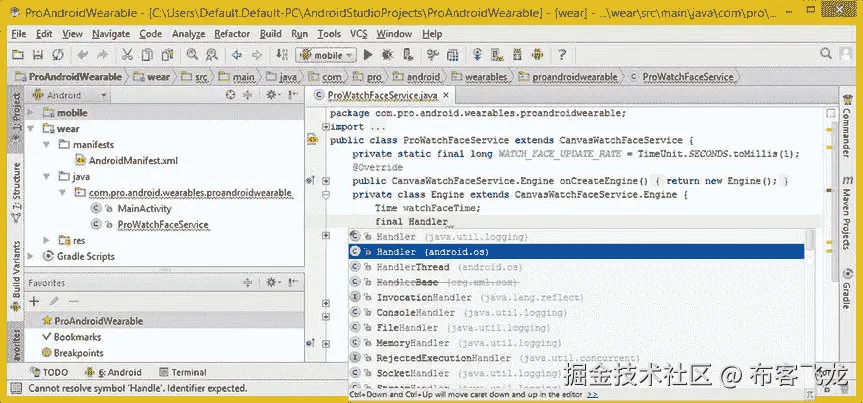Viewport: 863px width, 403px height.
Task: Toggle the 6: Android tool window
Action: tap(113, 372)
